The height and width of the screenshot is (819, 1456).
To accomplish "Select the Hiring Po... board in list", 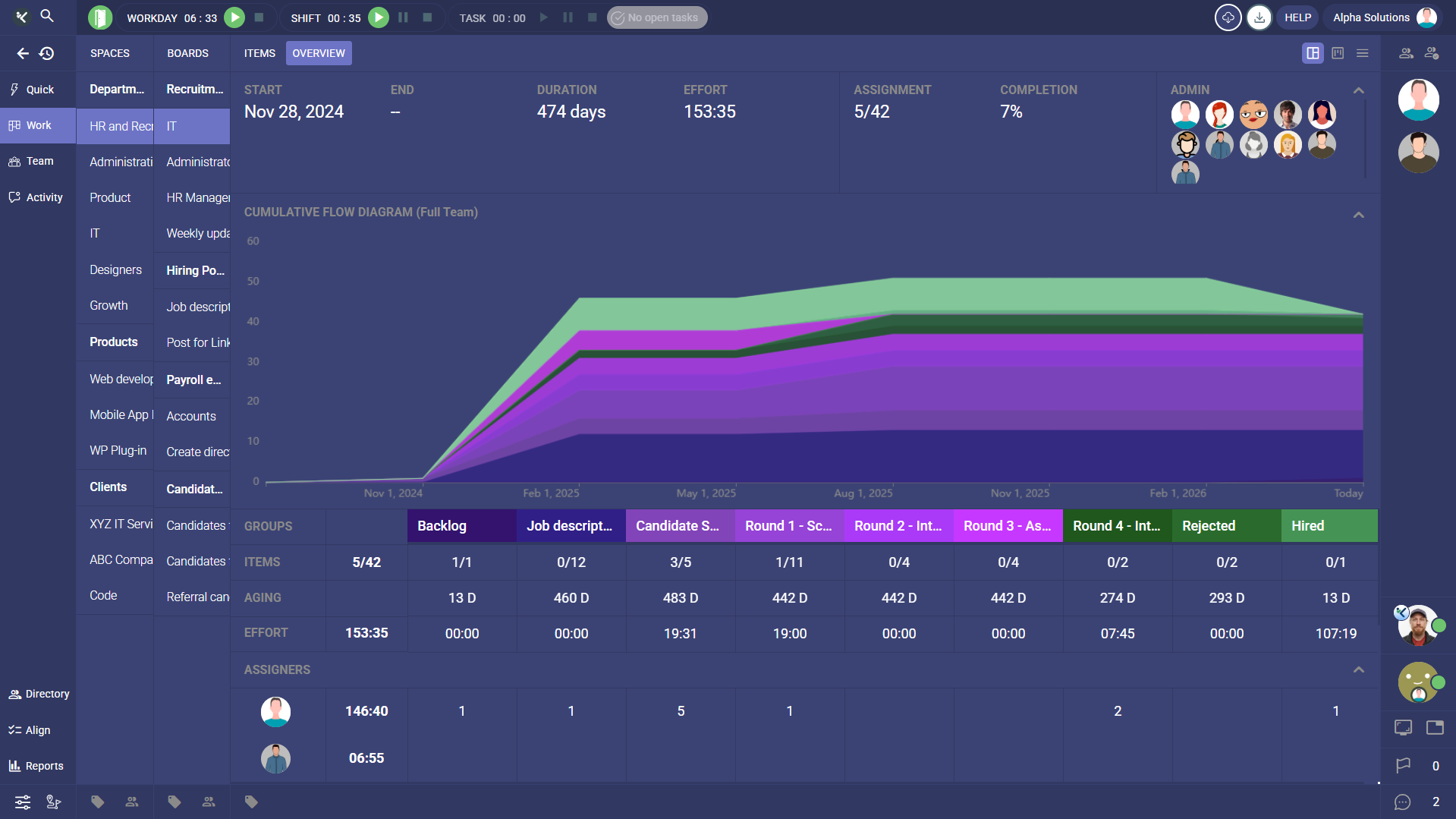I will point(195,271).
